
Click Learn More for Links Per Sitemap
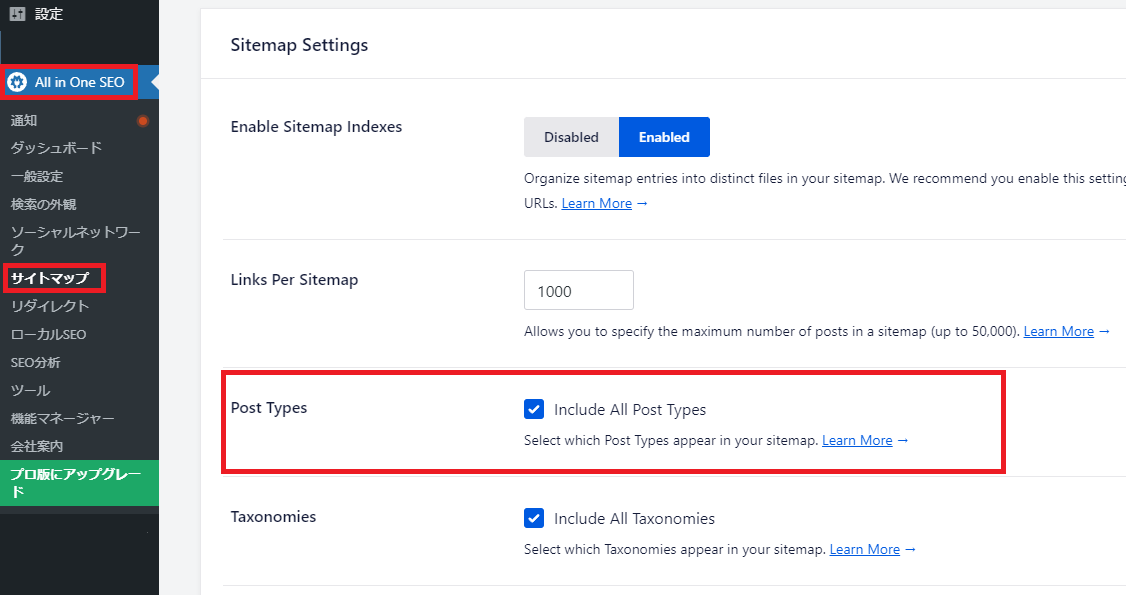tap(1058, 331)
